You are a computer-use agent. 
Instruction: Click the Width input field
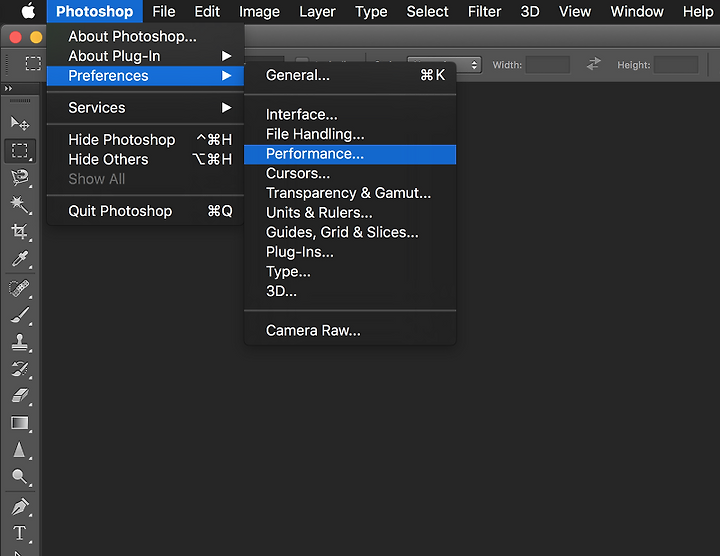(548, 65)
